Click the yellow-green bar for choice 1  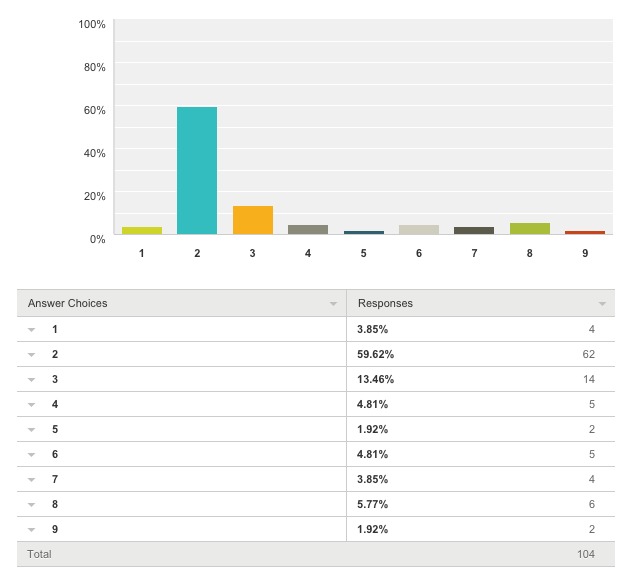[x=142, y=230]
